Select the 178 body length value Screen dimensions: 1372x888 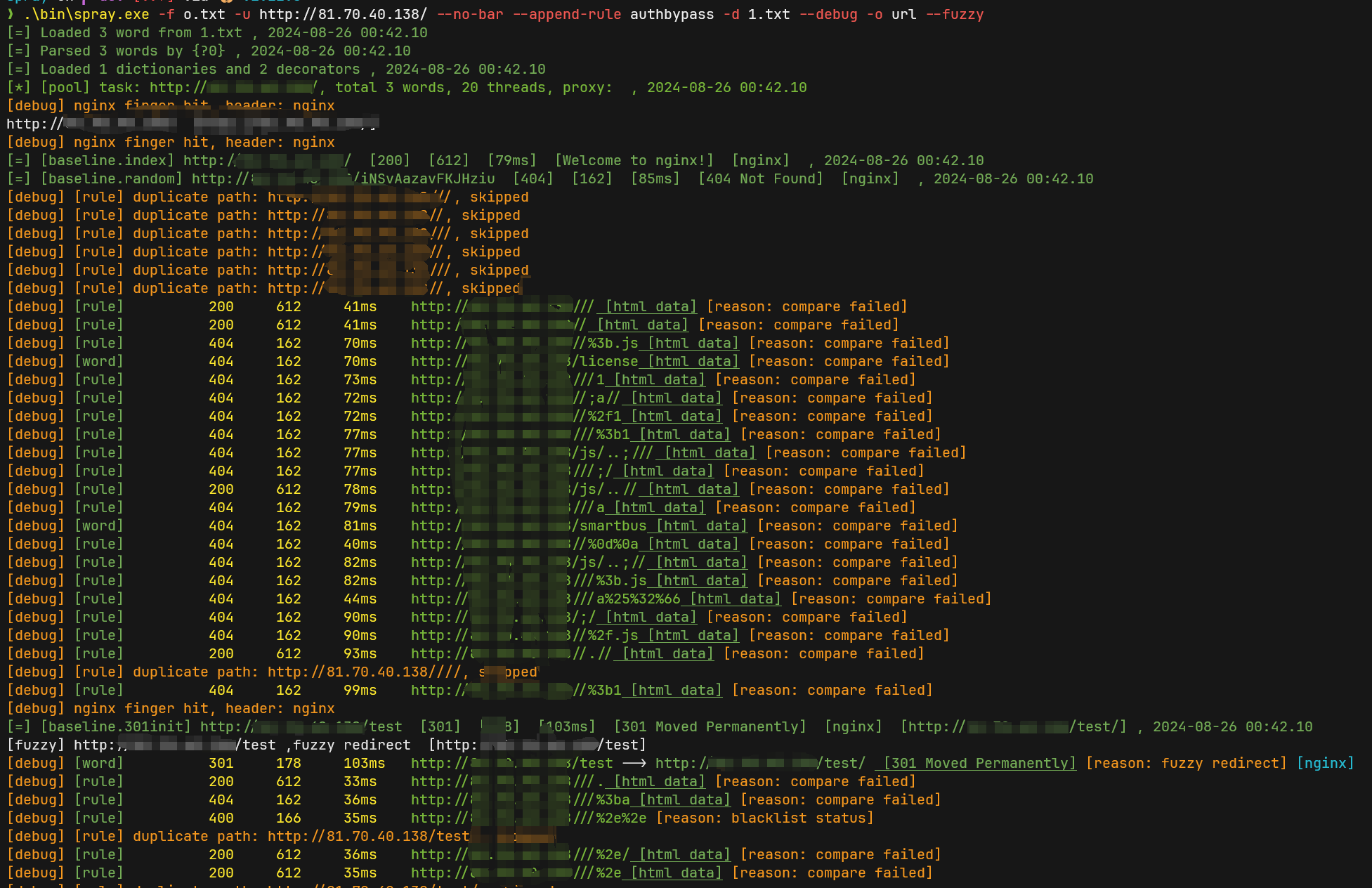tap(288, 763)
